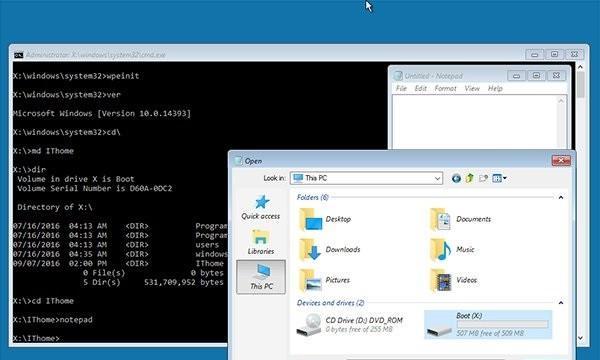Open Notepad Edit menu
Image resolution: width=600 pixels, height=360 pixels.
point(420,88)
